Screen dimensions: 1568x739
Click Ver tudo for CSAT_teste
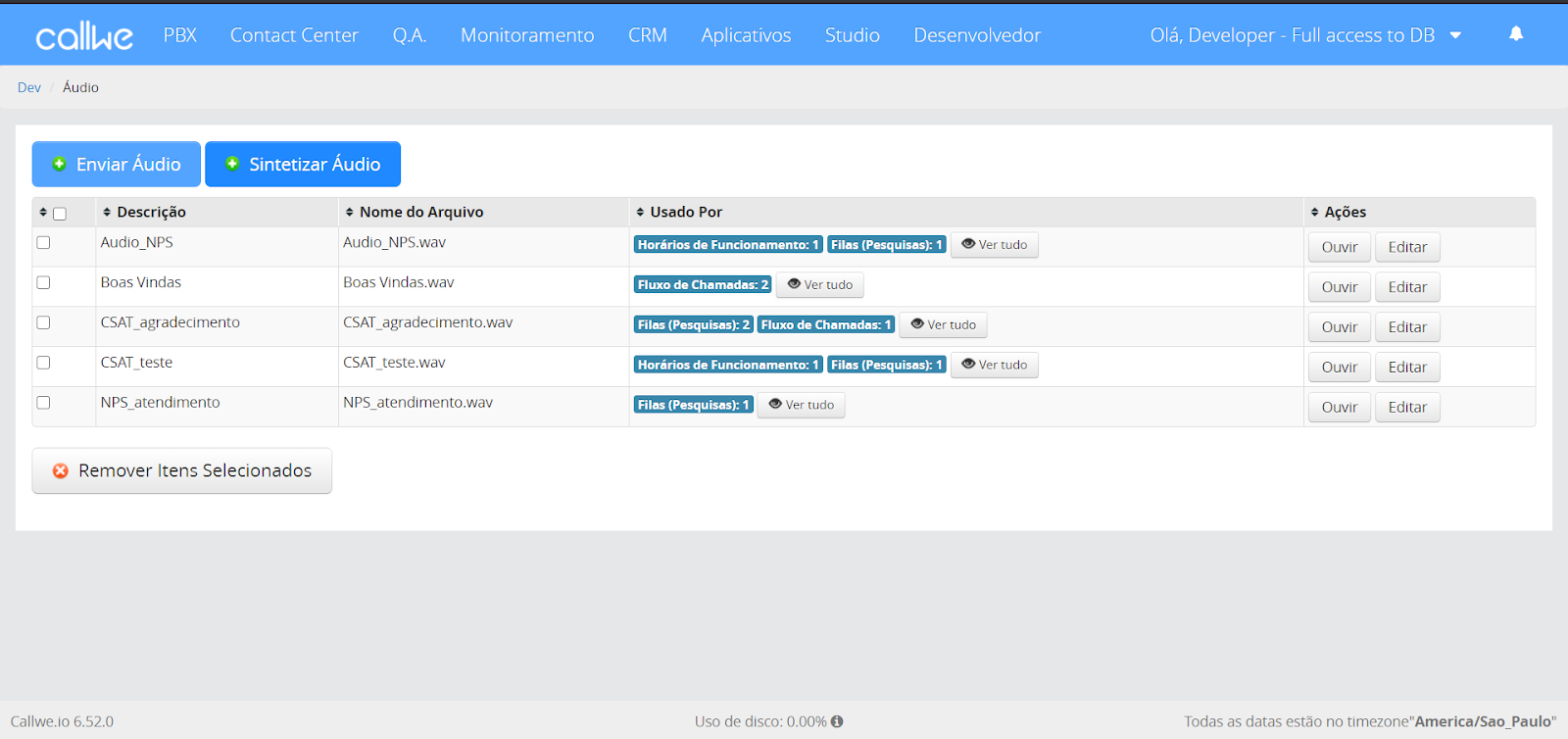click(995, 365)
